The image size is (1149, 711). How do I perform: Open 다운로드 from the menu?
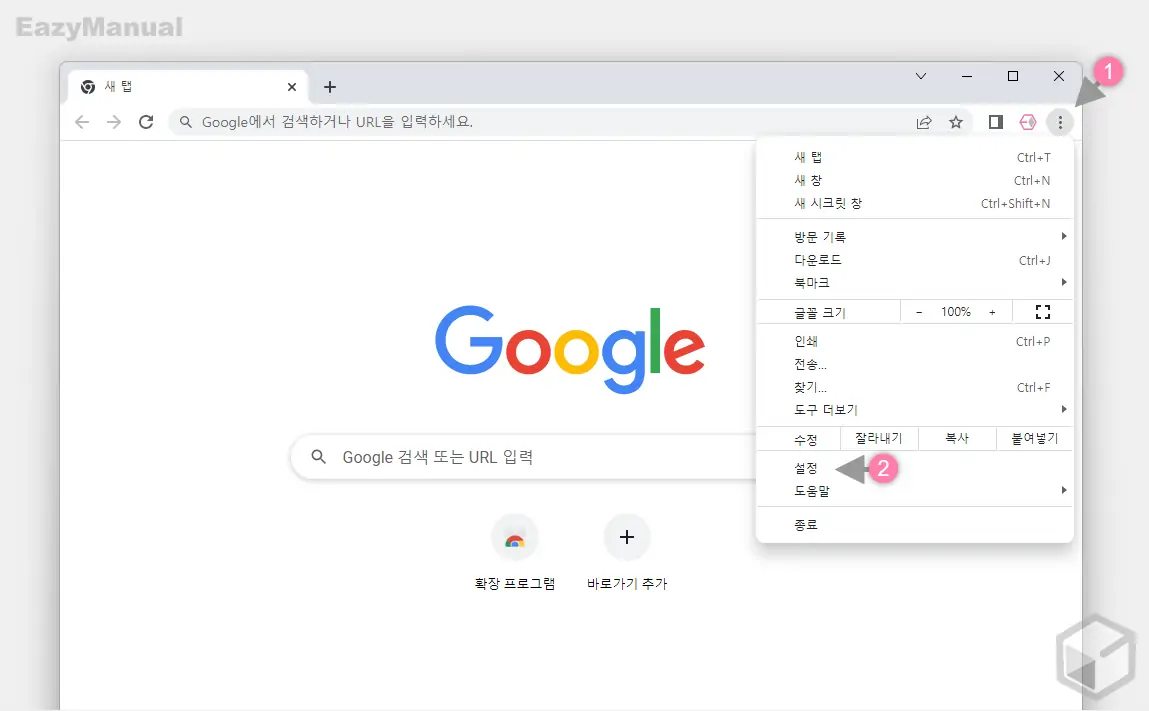(915, 260)
